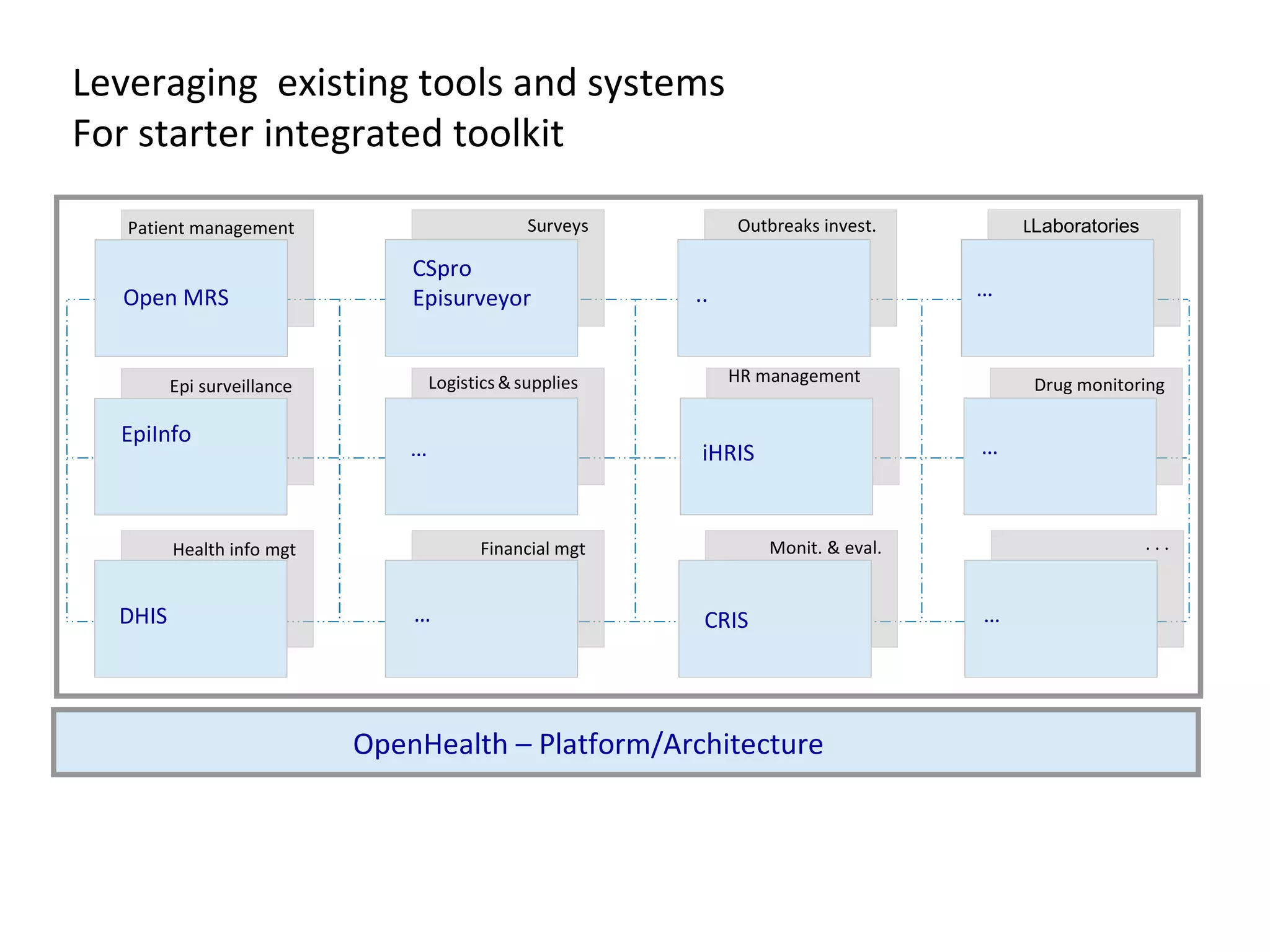This screenshot has height=952, width=1270.
Task: Click the Open MRS box
Action: 190,298
